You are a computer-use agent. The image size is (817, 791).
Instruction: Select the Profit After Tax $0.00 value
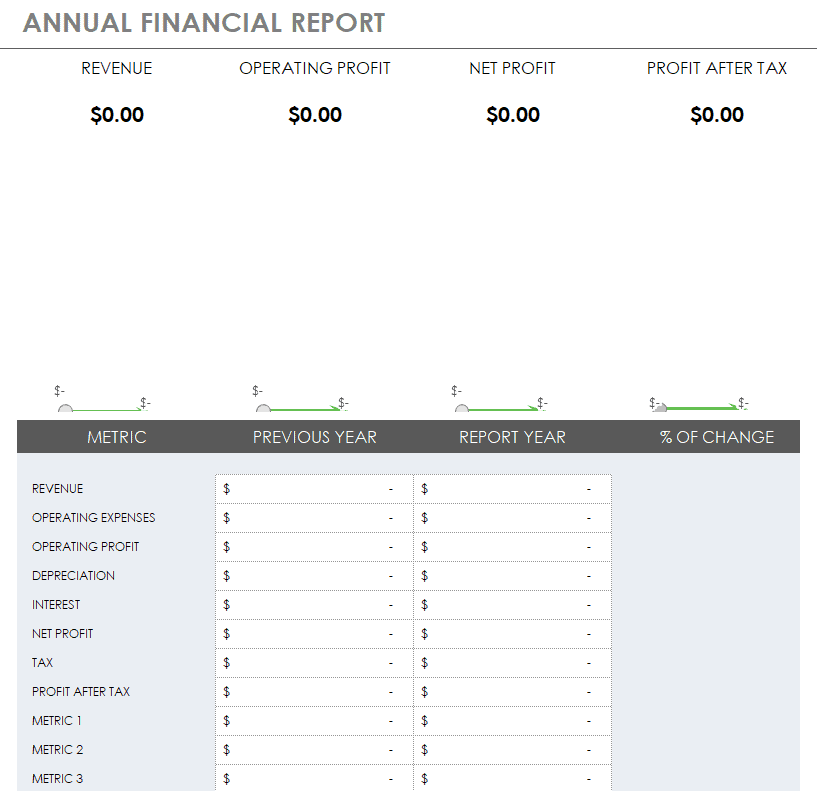pos(717,115)
